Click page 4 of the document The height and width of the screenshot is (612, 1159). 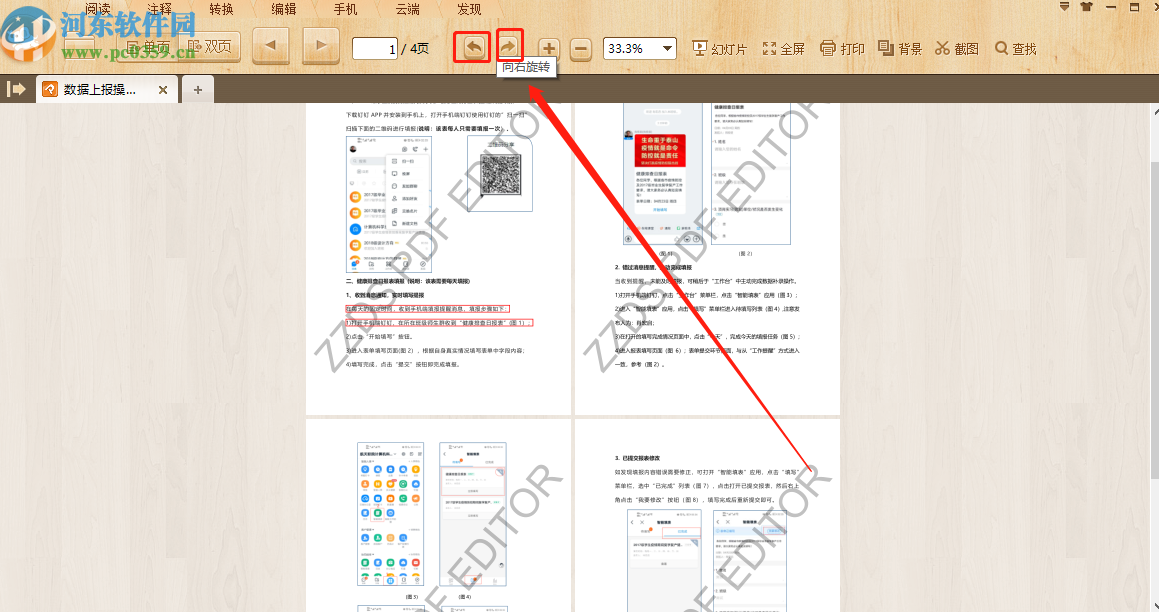pos(707,516)
